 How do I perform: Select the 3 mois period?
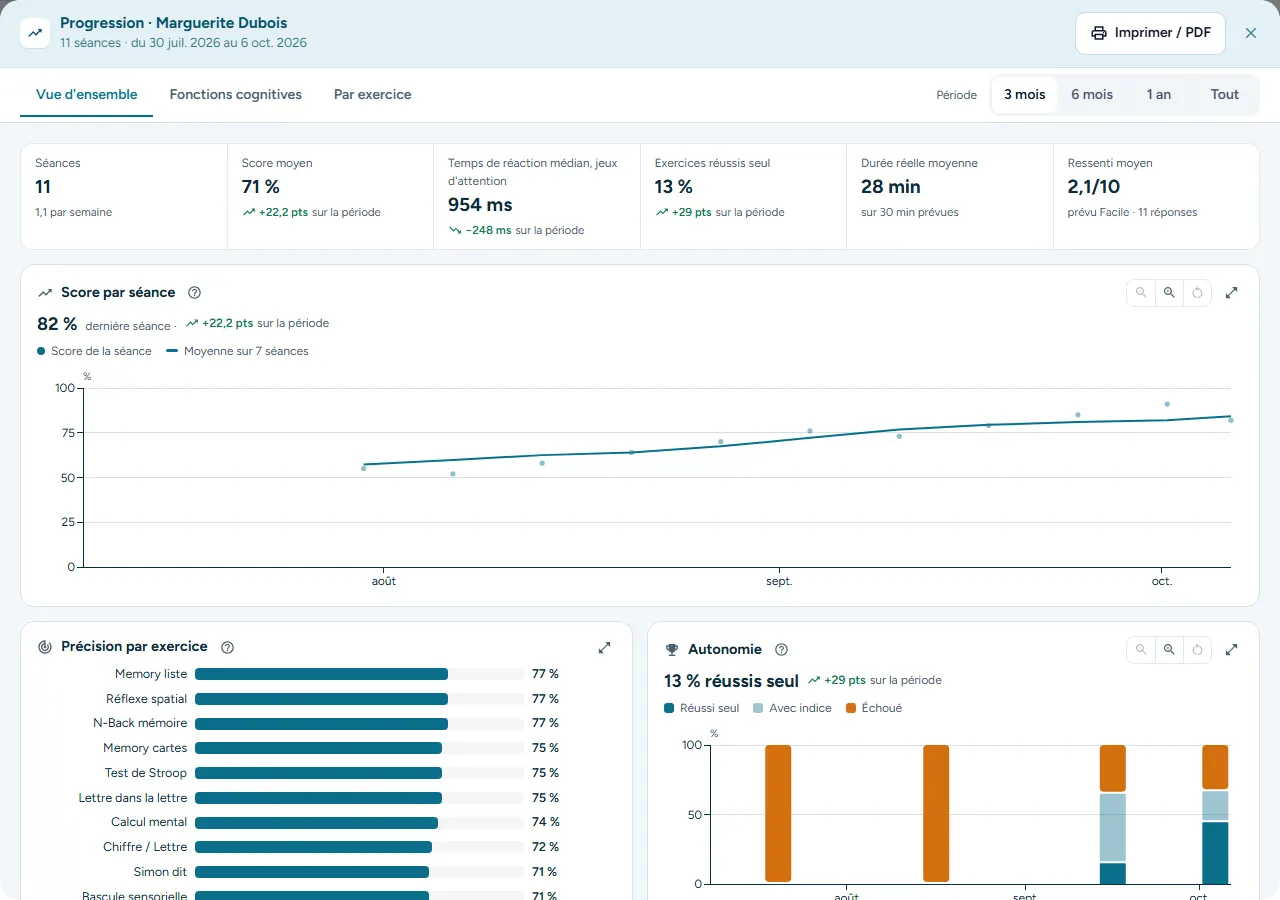pyautogui.click(x=1025, y=95)
